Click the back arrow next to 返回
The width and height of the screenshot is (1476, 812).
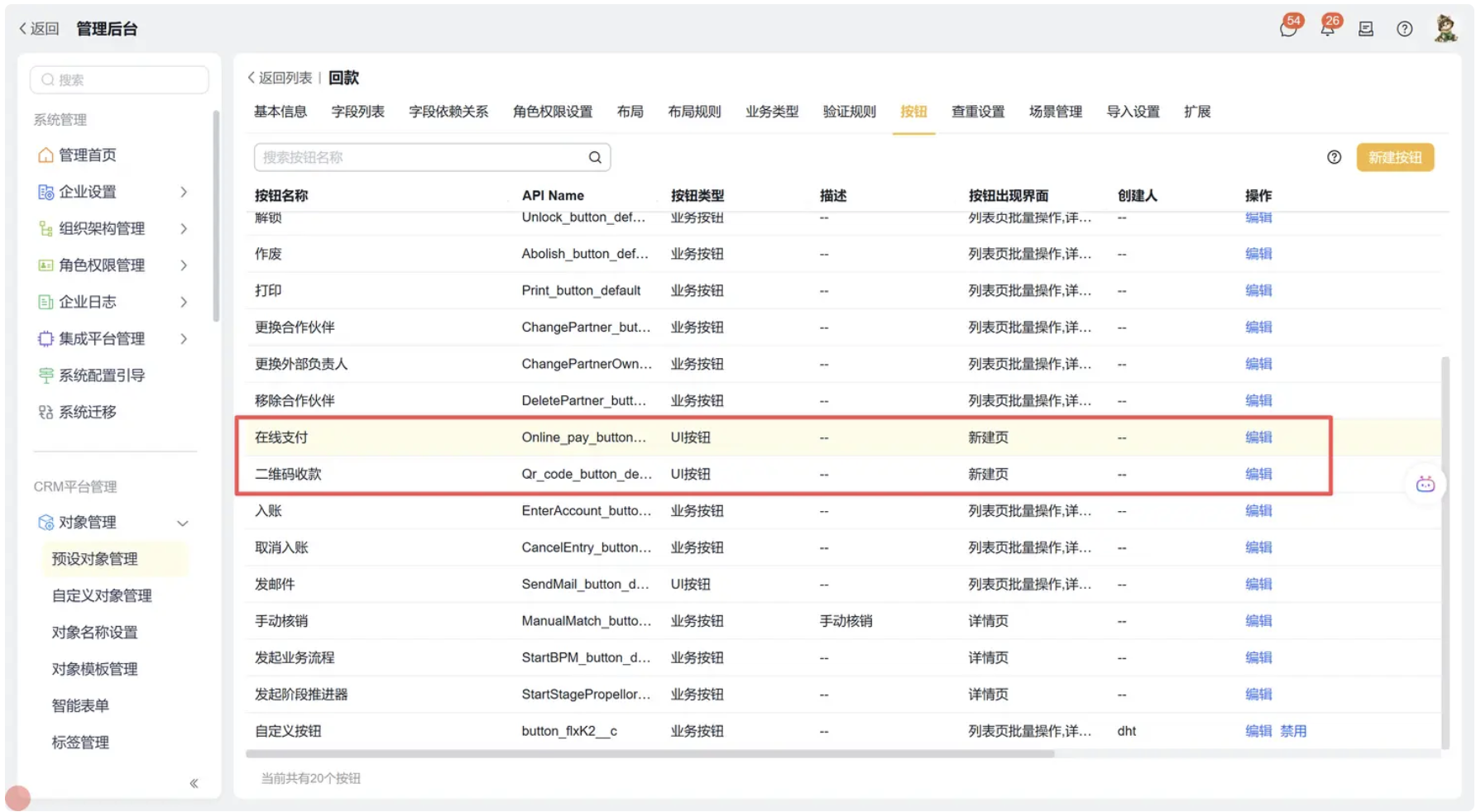23,29
